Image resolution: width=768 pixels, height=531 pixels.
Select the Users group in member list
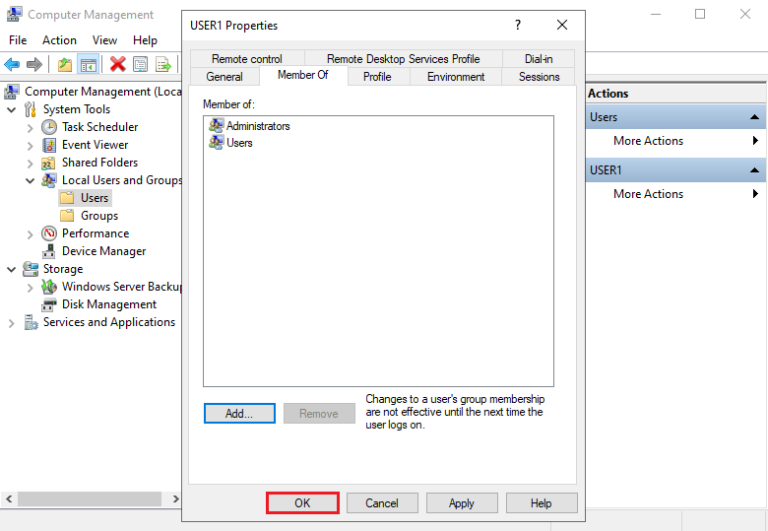[239, 143]
